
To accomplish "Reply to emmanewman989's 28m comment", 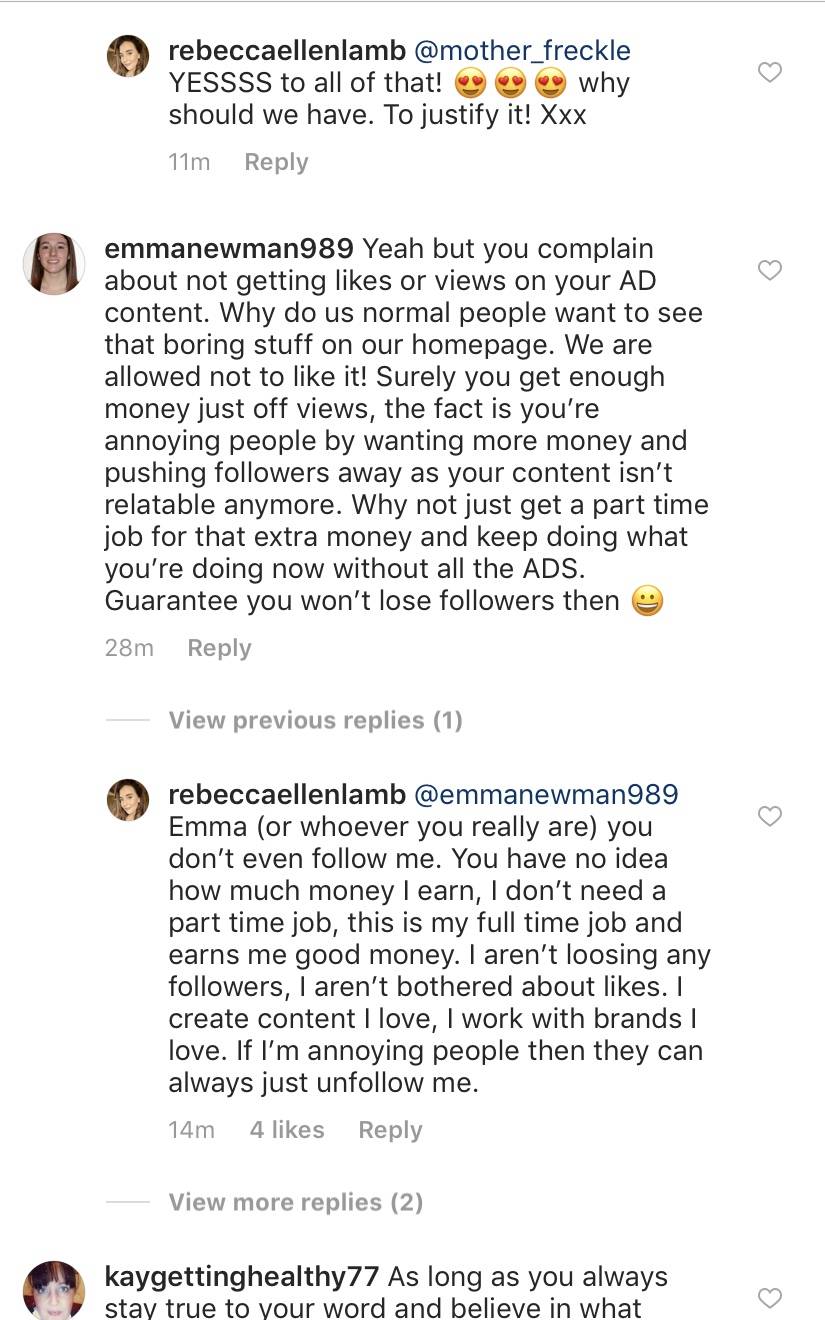I will click(219, 648).
